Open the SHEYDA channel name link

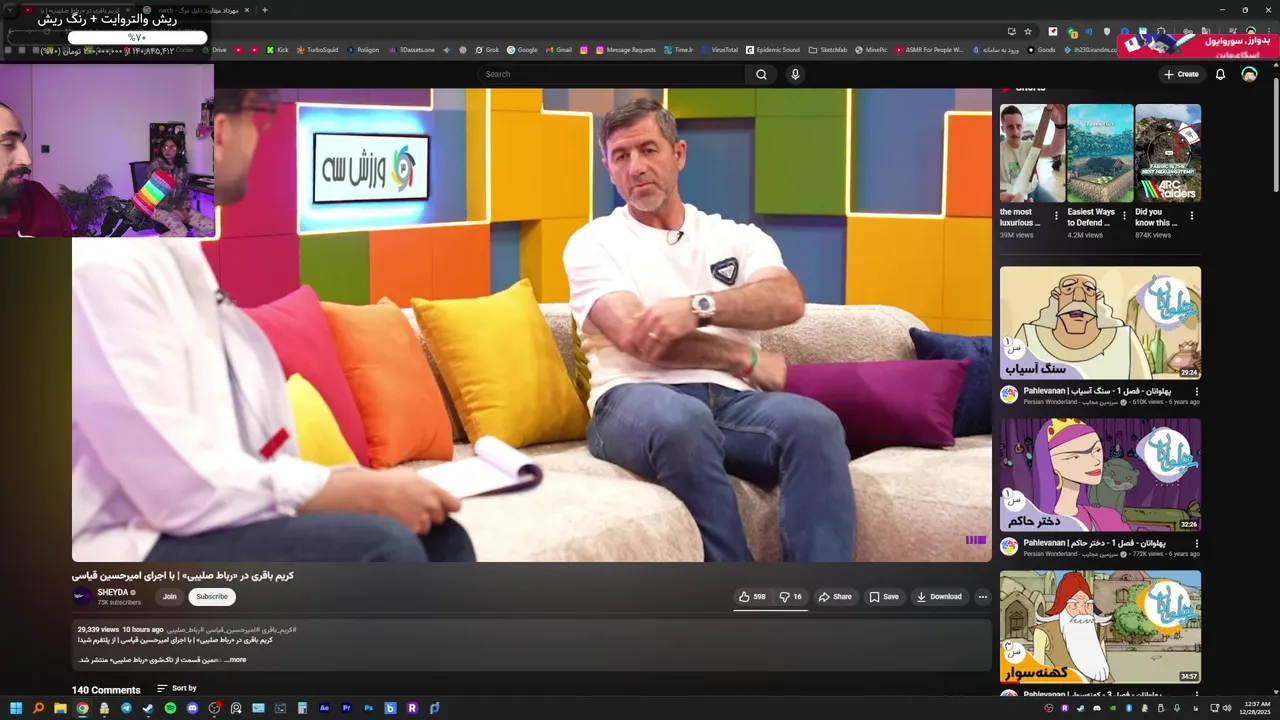coord(113,592)
